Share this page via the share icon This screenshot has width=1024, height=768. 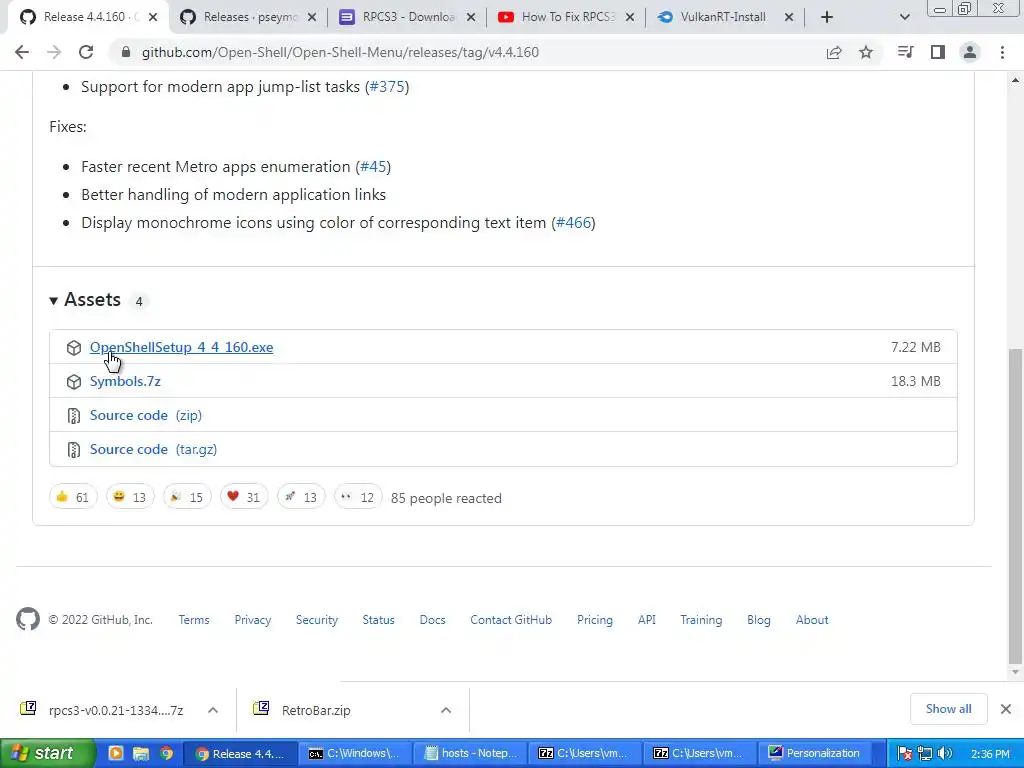click(x=834, y=52)
